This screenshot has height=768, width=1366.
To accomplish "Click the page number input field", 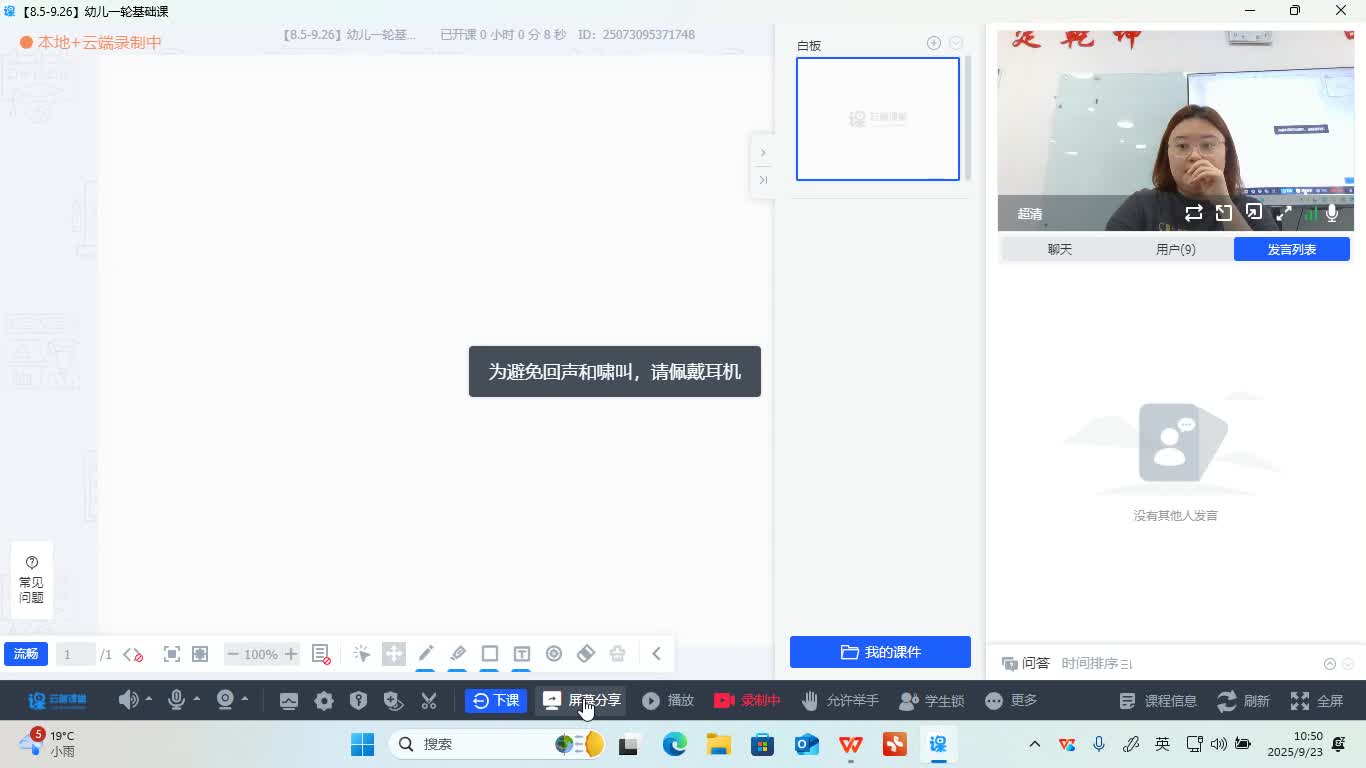I will [x=75, y=654].
